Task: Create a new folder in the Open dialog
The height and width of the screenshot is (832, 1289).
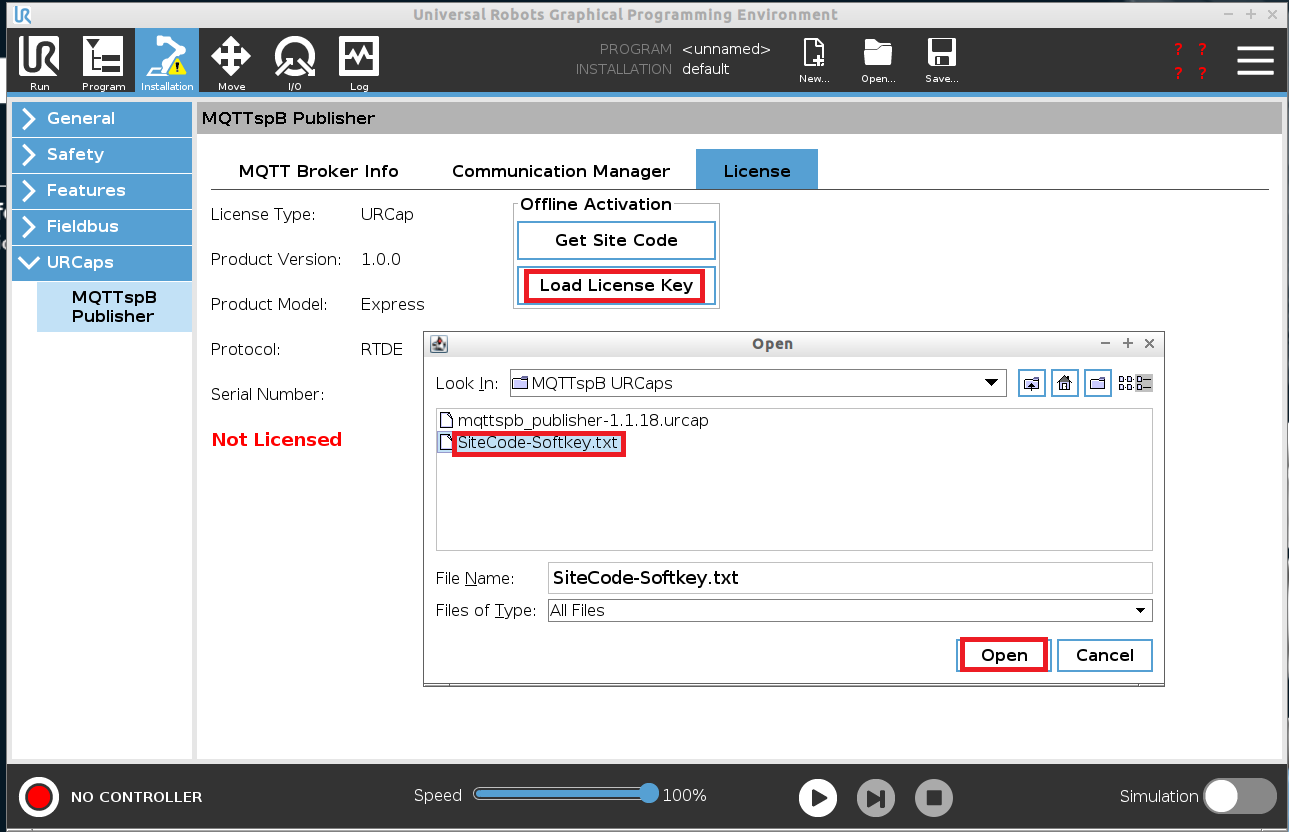Action: (x=1098, y=383)
